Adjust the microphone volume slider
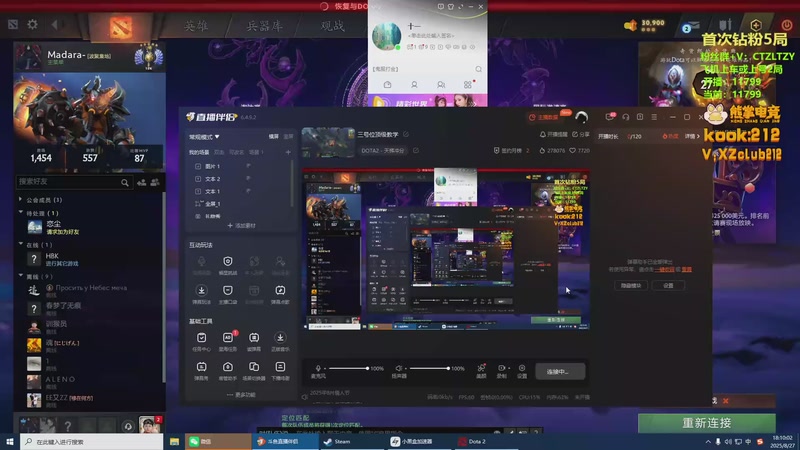The height and width of the screenshot is (450, 800). click(x=348, y=368)
